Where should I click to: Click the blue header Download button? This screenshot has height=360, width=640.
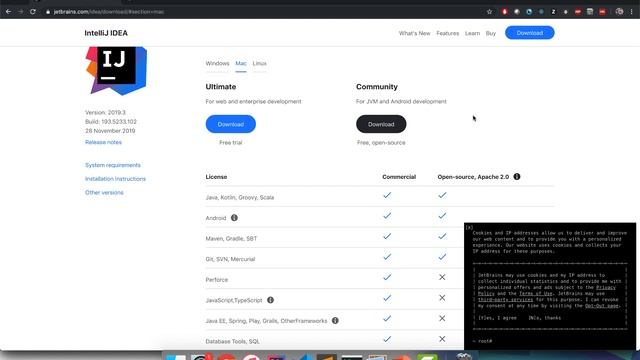[x=529, y=33]
